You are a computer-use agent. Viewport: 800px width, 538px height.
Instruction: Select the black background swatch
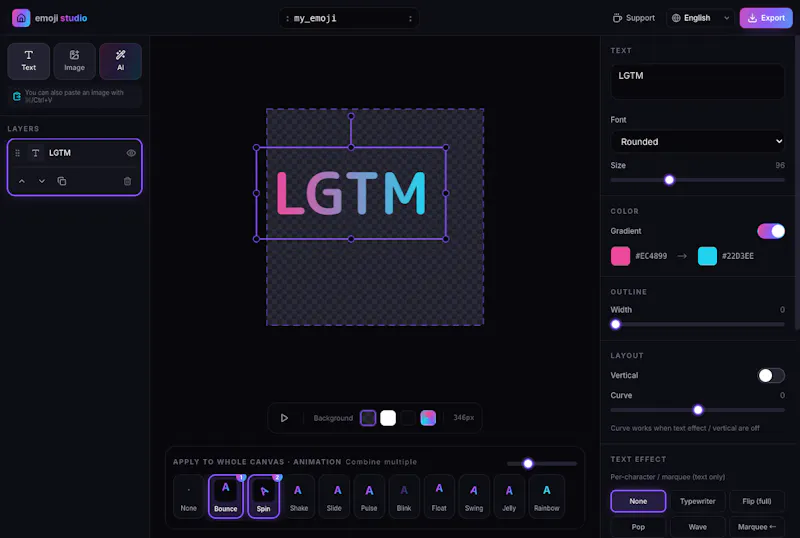click(x=408, y=418)
